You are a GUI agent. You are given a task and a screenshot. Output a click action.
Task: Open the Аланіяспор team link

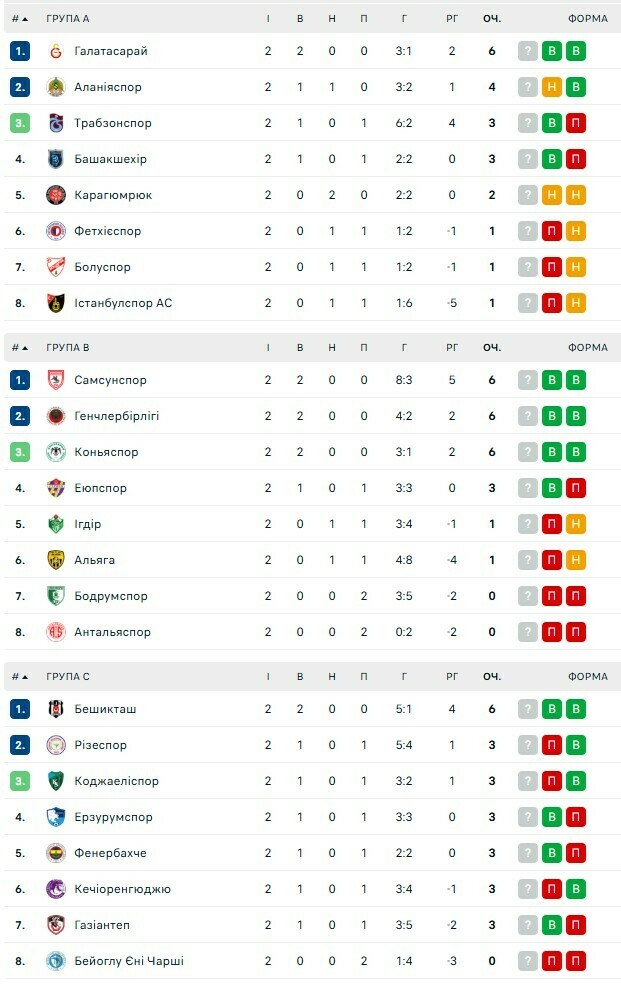pyautogui.click(x=108, y=87)
